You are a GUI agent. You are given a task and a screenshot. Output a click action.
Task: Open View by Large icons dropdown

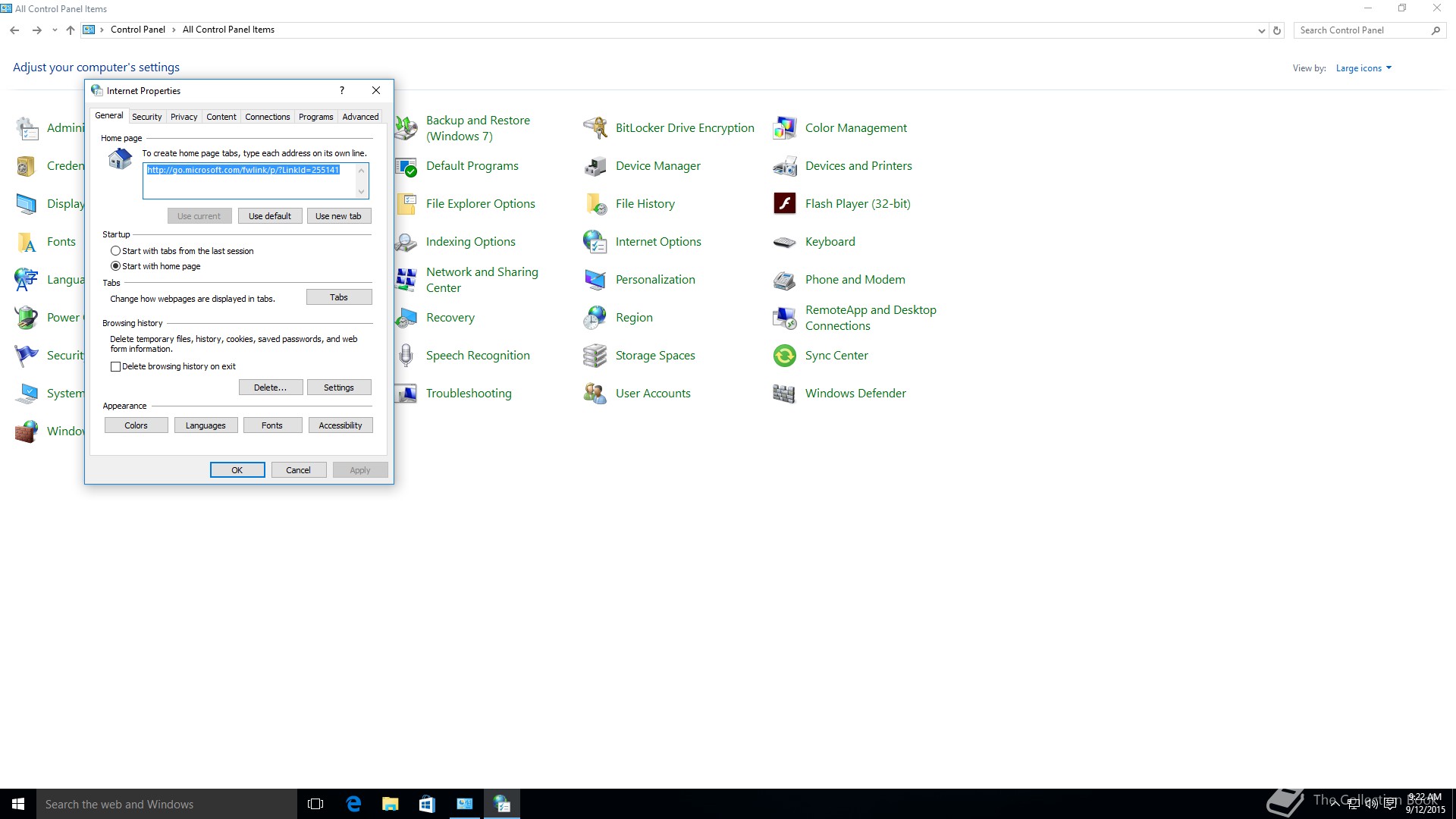coord(1363,68)
